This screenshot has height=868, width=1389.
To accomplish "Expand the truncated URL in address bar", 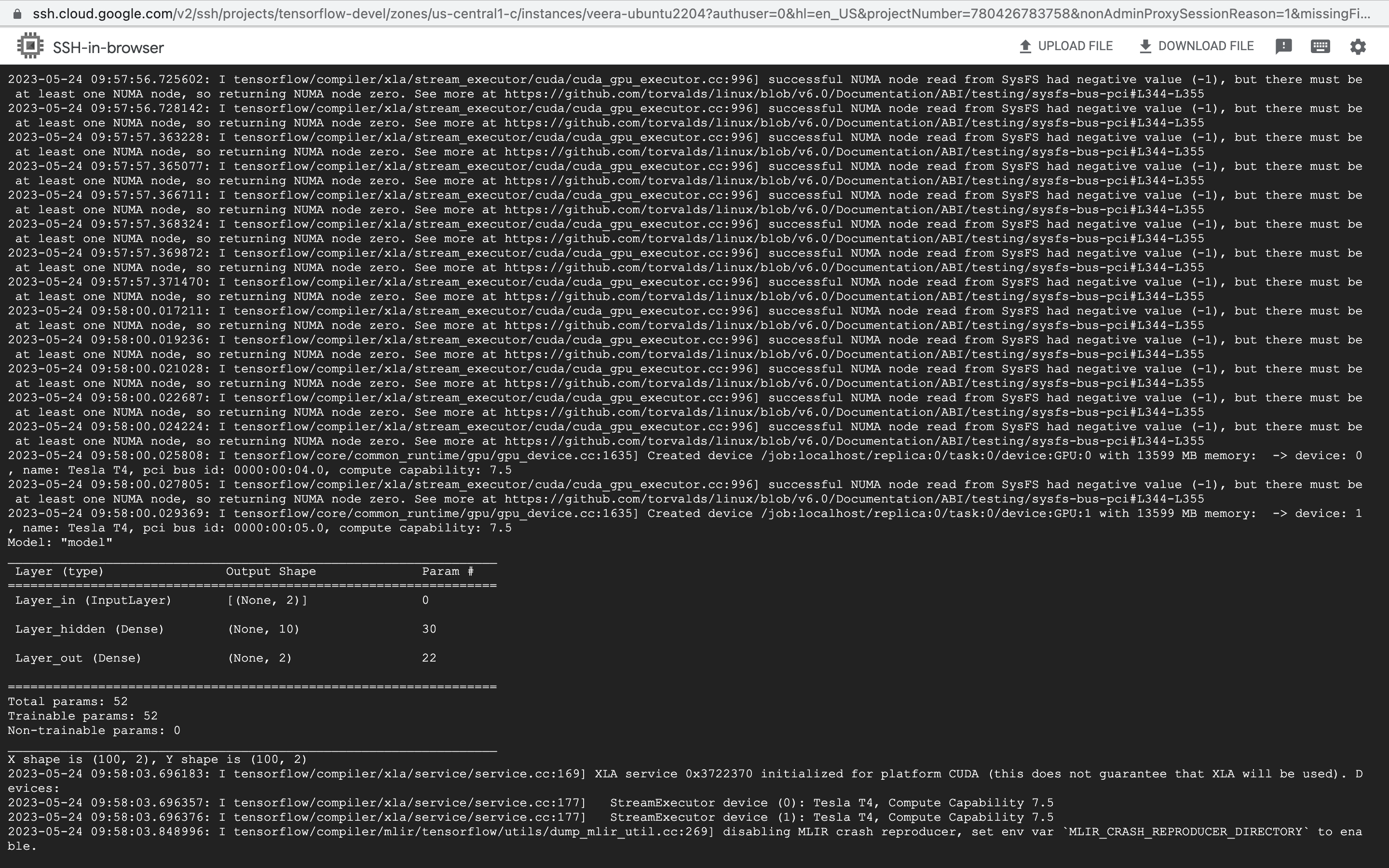I will [689, 14].
